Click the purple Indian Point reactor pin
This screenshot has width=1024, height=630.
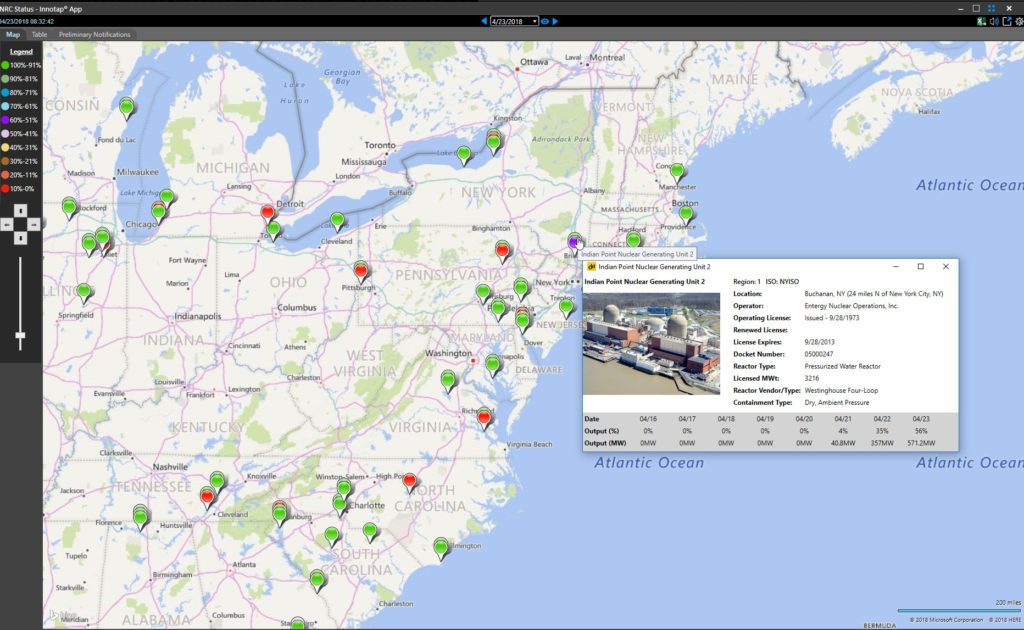[x=573, y=244]
